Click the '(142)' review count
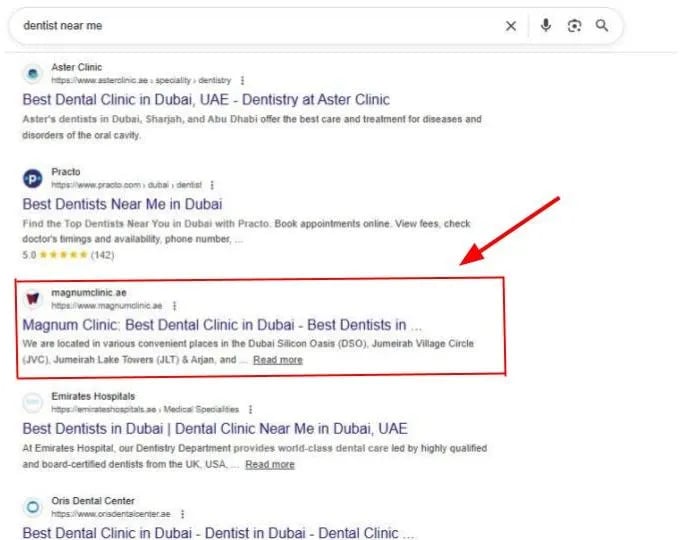 tap(103, 255)
